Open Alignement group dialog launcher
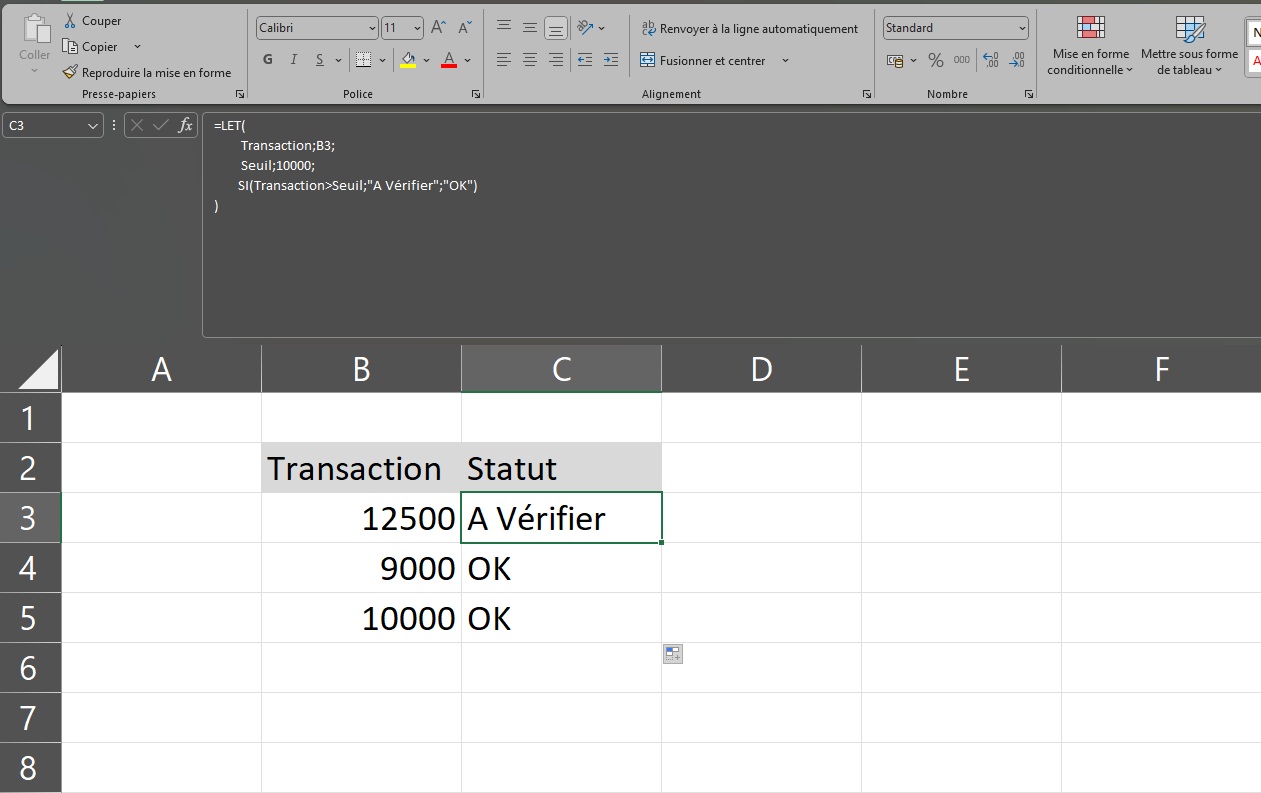1261x793 pixels. [x=866, y=94]
